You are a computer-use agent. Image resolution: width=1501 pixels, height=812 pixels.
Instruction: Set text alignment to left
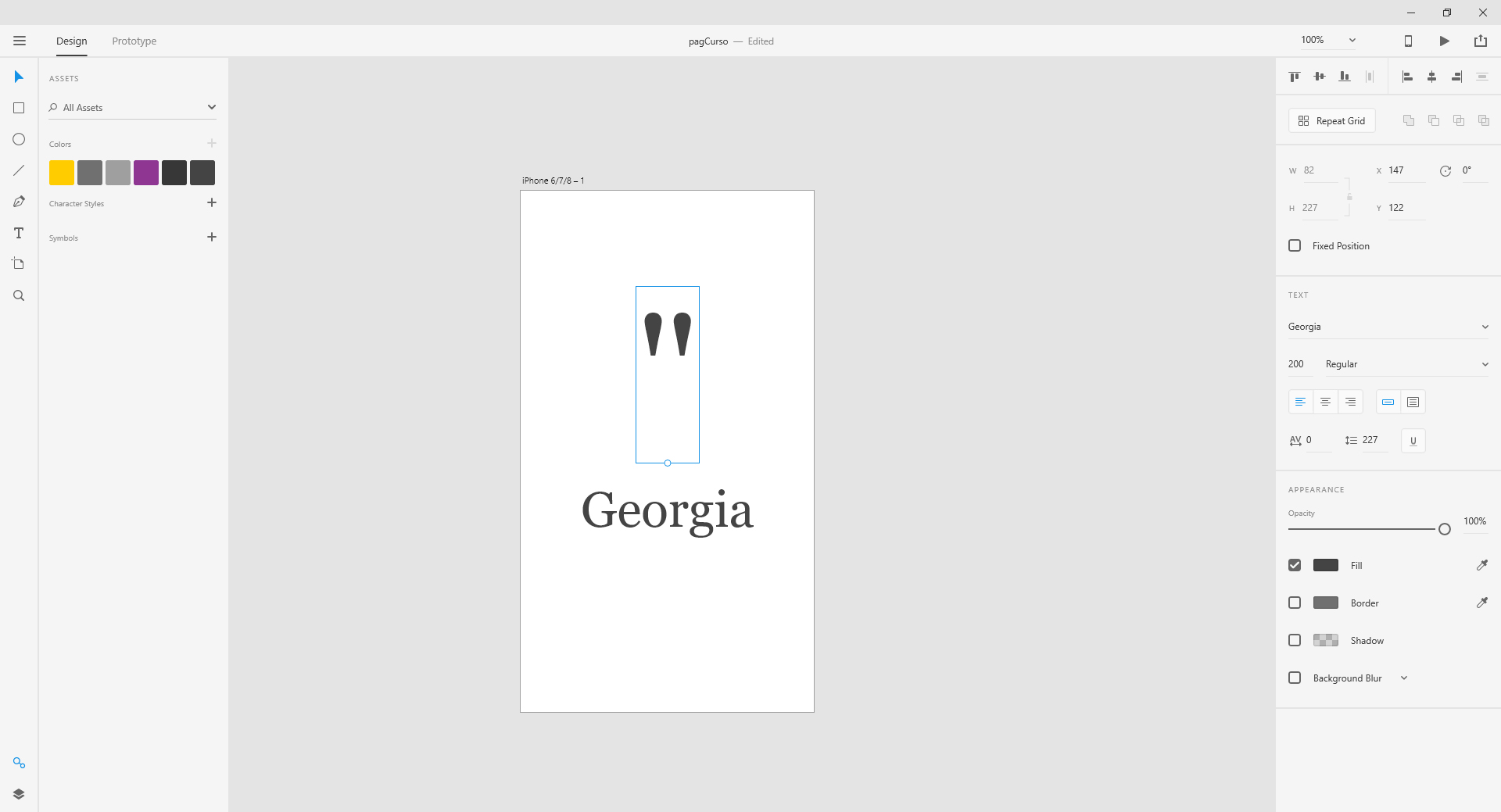[1301, 402]
